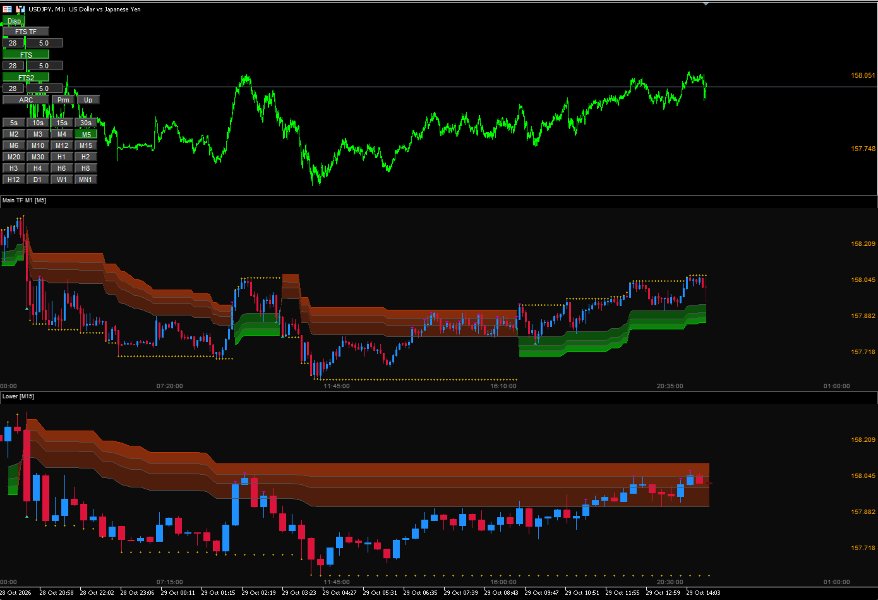Toggle the ARC button
878x600 pixels.
pyautogui.click(x=26, y=100)
